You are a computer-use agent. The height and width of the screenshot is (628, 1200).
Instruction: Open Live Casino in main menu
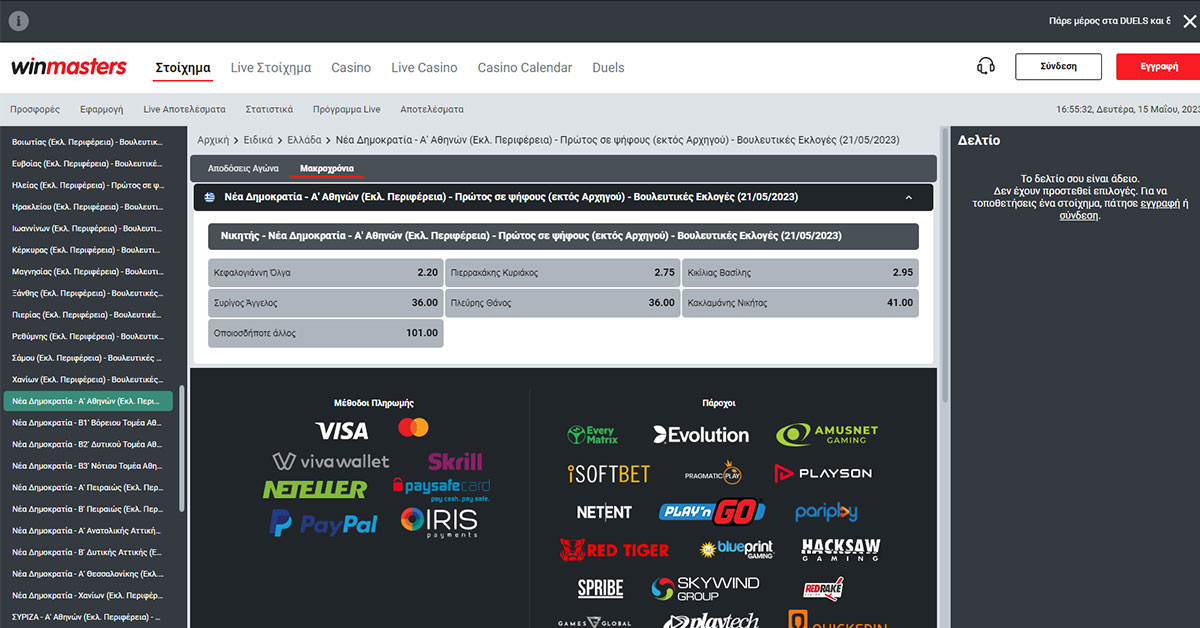424,68
